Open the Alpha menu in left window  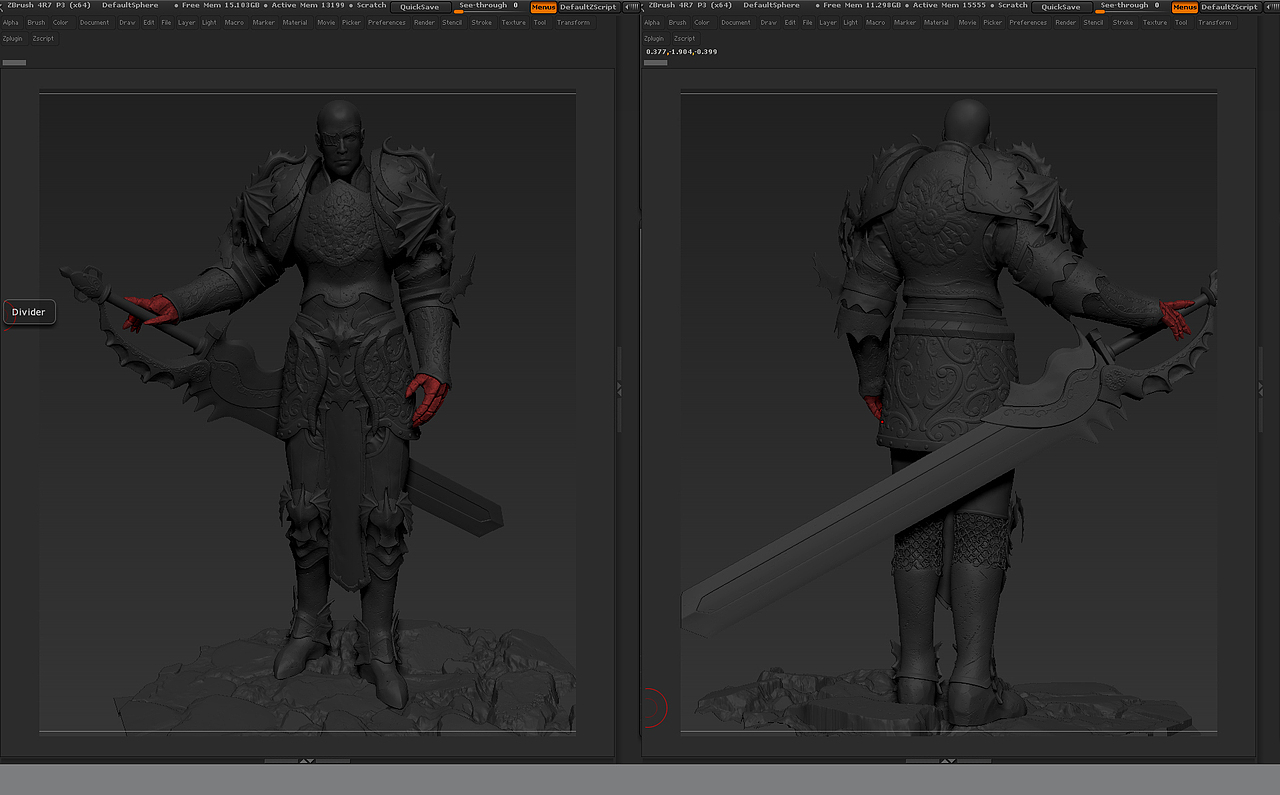tap(11, 22)
